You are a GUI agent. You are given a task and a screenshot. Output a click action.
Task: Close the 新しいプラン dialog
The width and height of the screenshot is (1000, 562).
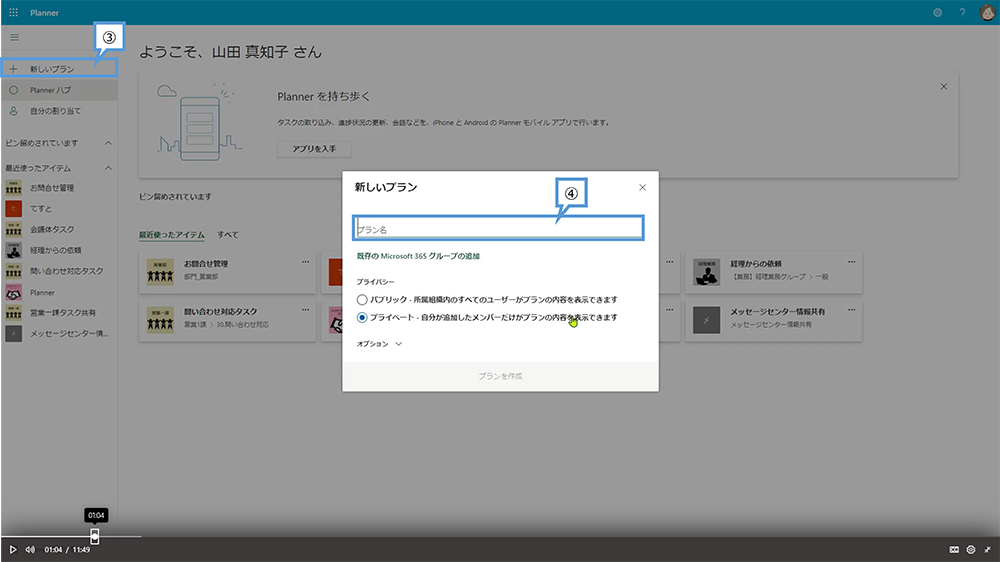pos(642,188)
